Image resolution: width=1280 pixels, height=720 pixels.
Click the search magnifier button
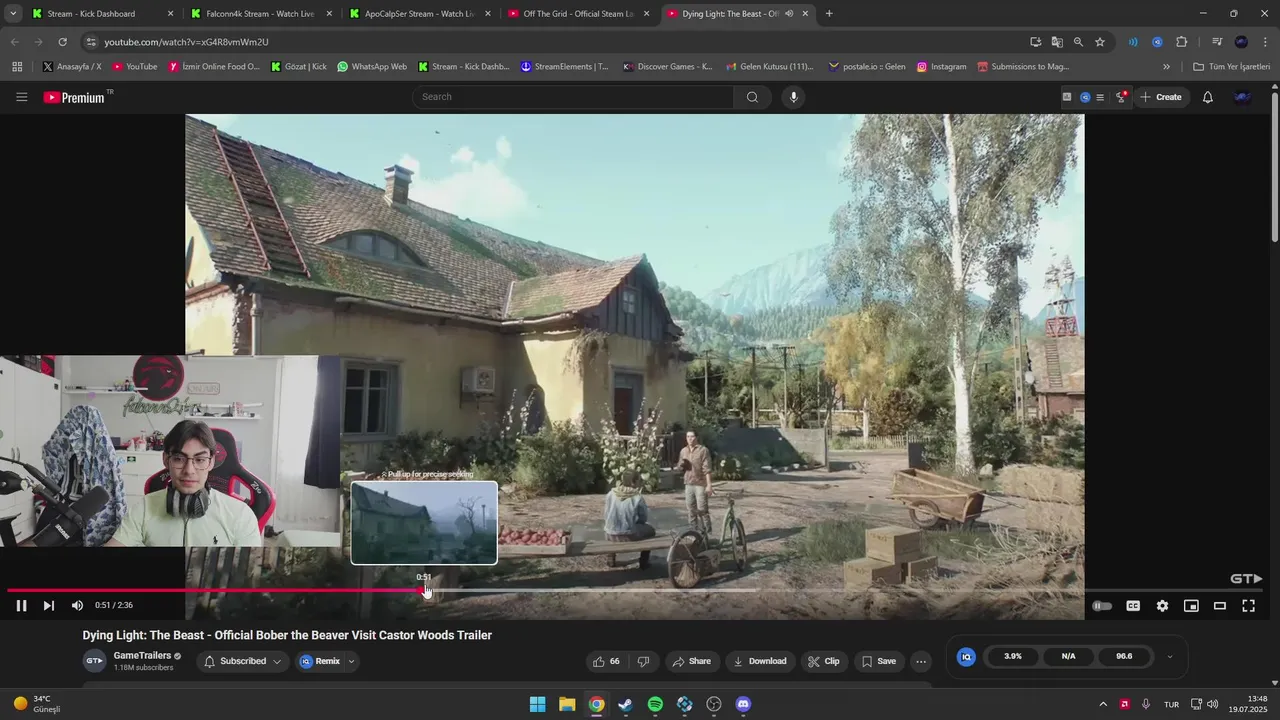pos(752,97)
